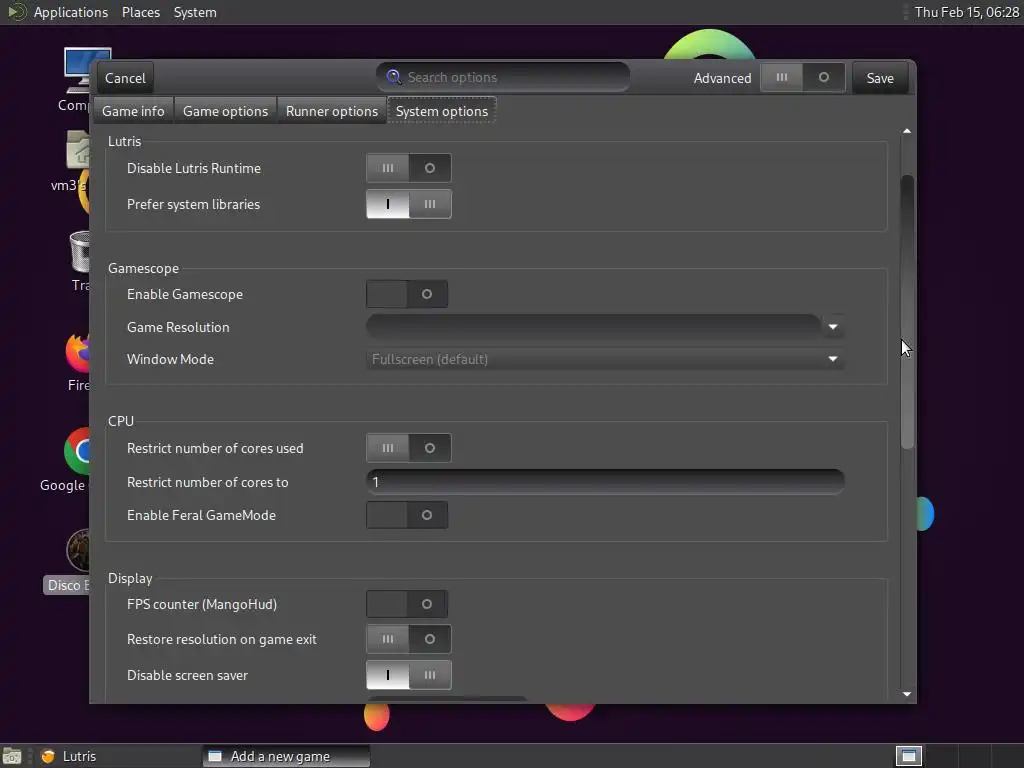
Task: Open the Applications menu
Action: (x=71, y=12)
